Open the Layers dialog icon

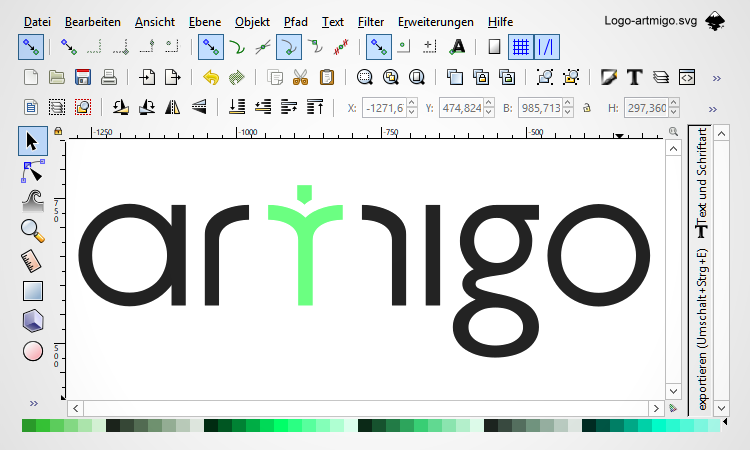pos(661,77)
